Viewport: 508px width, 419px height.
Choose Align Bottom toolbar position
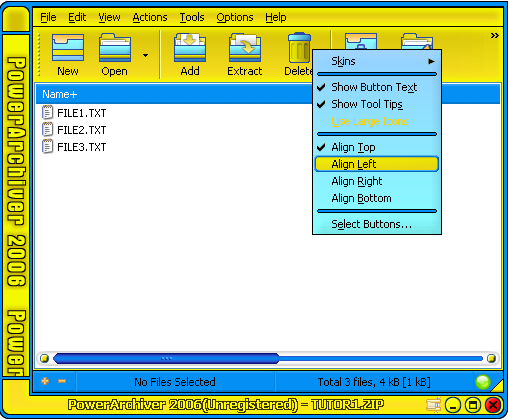377,198
